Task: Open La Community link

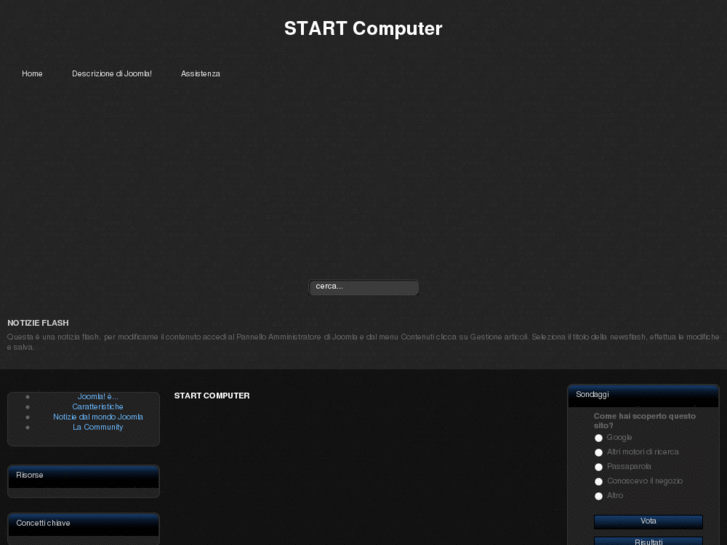Action: point(98,427)
